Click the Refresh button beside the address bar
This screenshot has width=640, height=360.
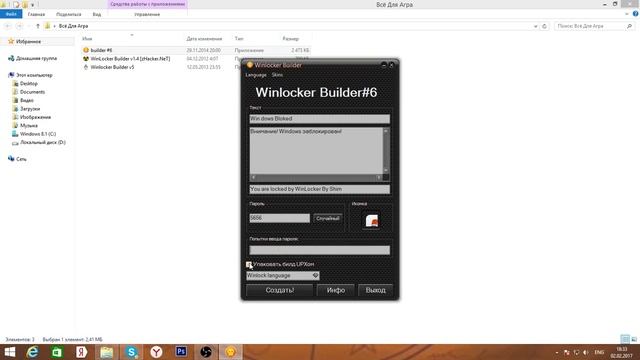point(544,26)
